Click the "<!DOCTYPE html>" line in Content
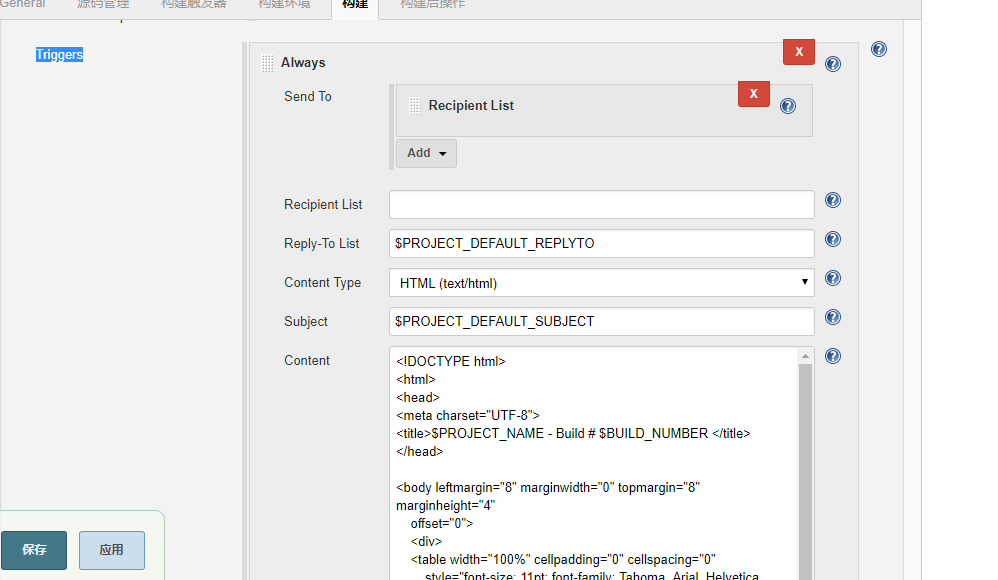 [x=451, y=361]
